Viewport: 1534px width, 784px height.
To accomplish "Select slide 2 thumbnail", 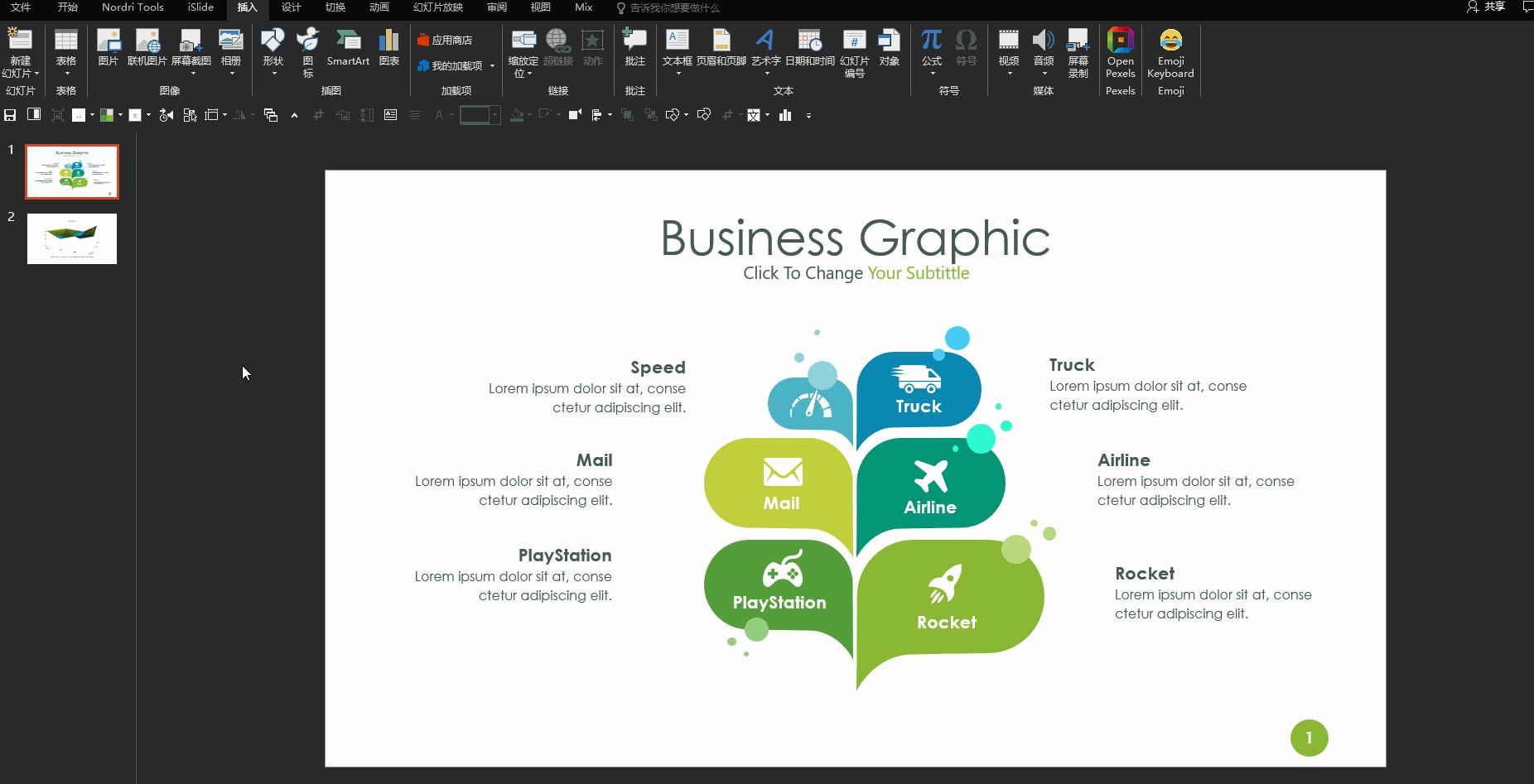I will 72,238.
